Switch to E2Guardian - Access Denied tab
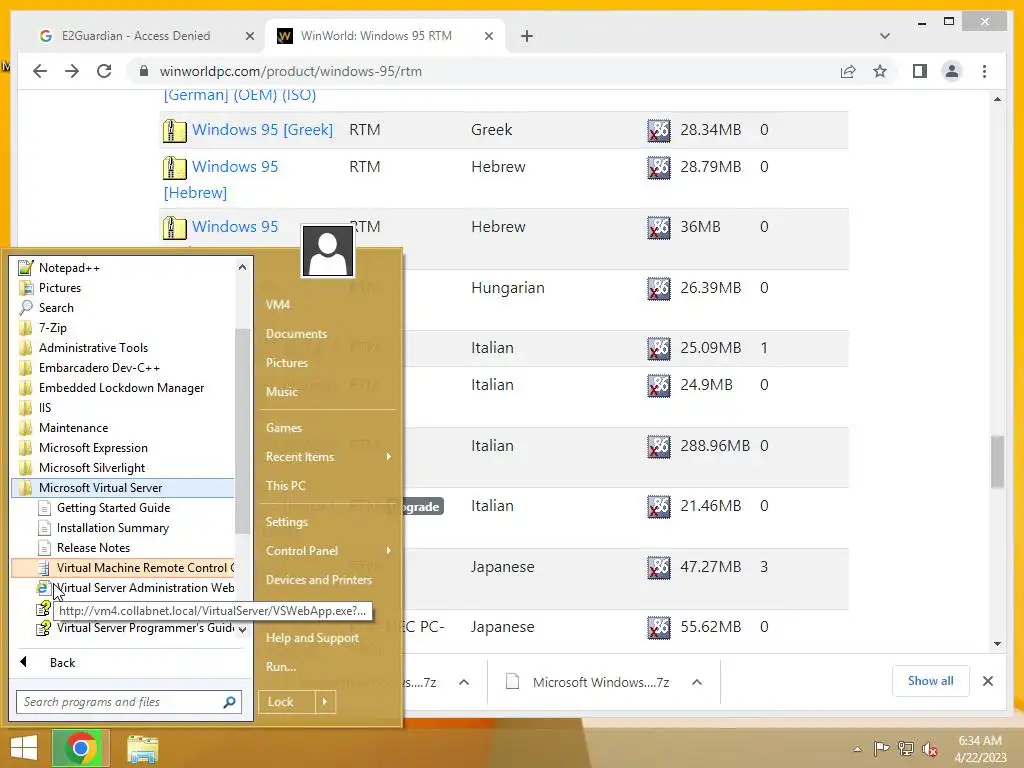Viewport: 1024px width, 768px height. pyautogui.click(x=136, y=36)
